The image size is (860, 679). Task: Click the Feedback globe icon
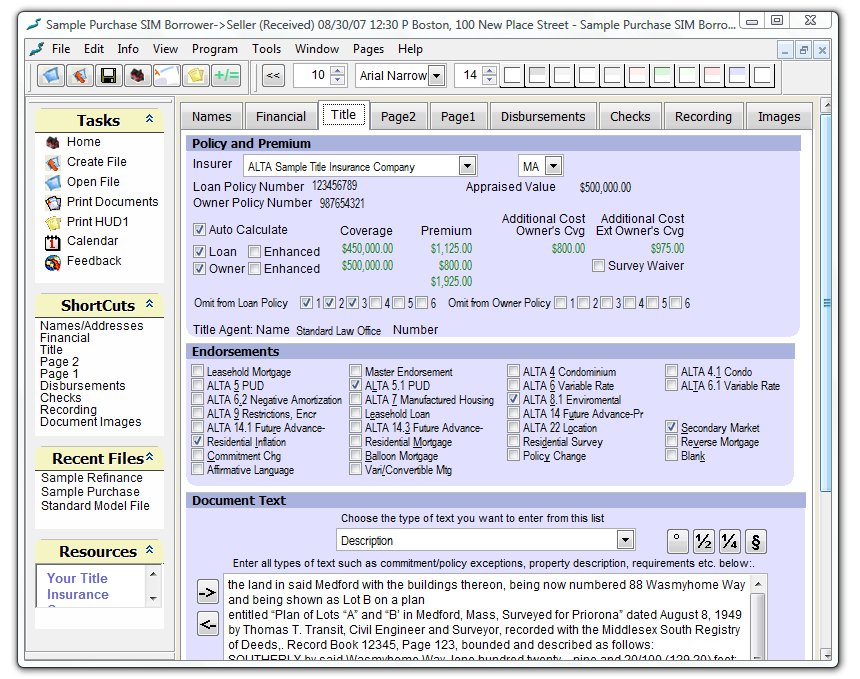point(53,262)
